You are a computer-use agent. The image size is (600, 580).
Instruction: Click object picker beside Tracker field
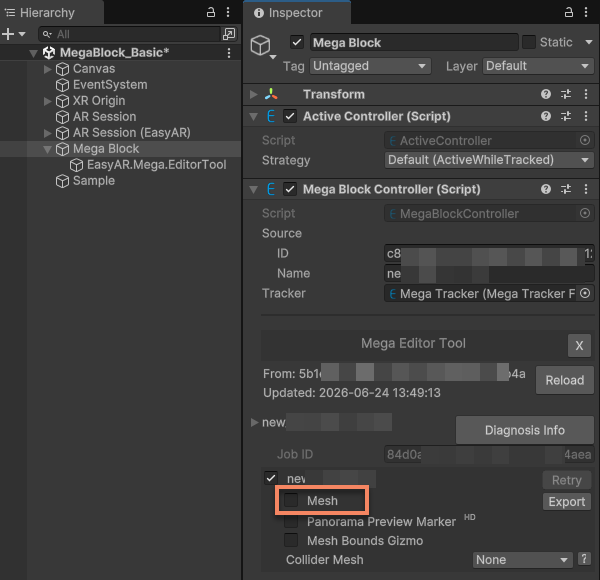585,293
